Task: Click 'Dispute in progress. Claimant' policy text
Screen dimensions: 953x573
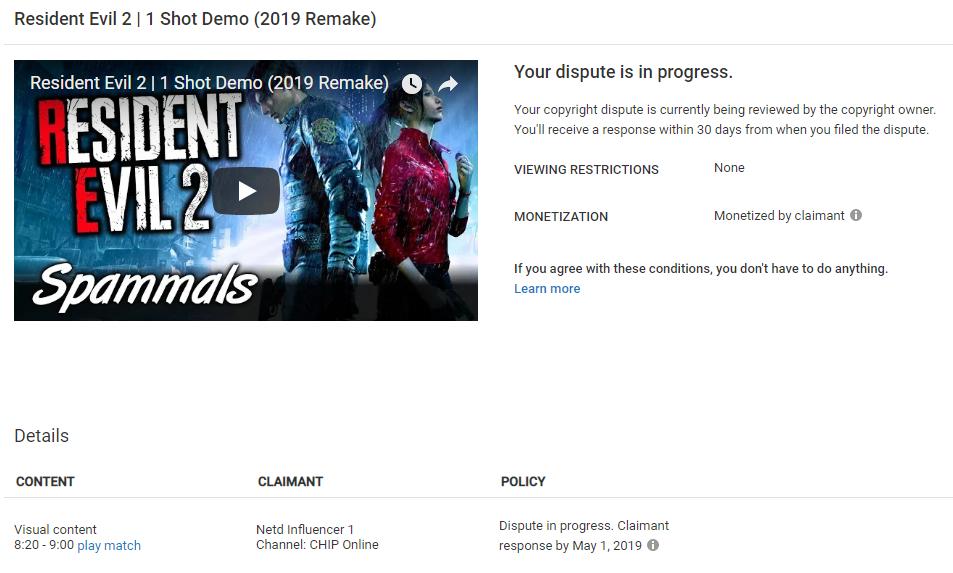Action: click(x=583, y=526)
